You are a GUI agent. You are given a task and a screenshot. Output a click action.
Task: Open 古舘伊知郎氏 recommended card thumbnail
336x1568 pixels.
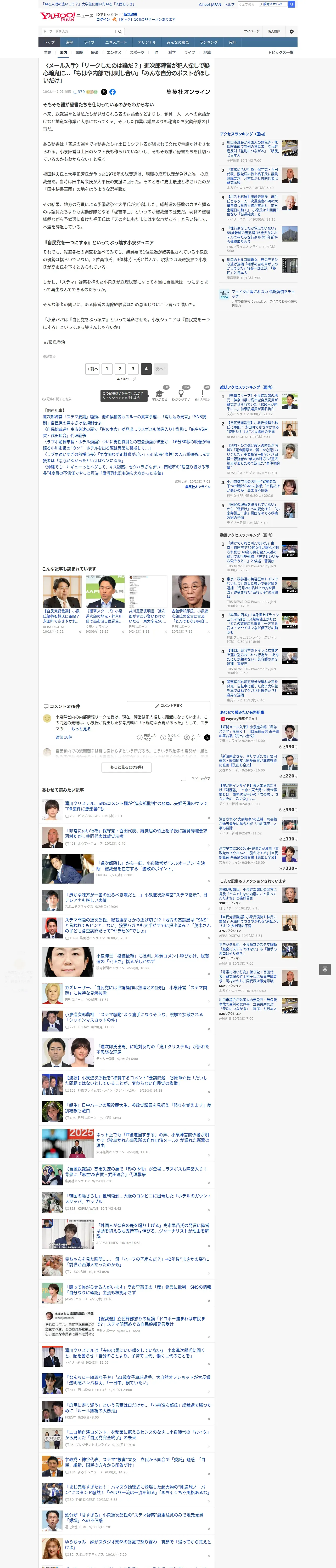191,592
